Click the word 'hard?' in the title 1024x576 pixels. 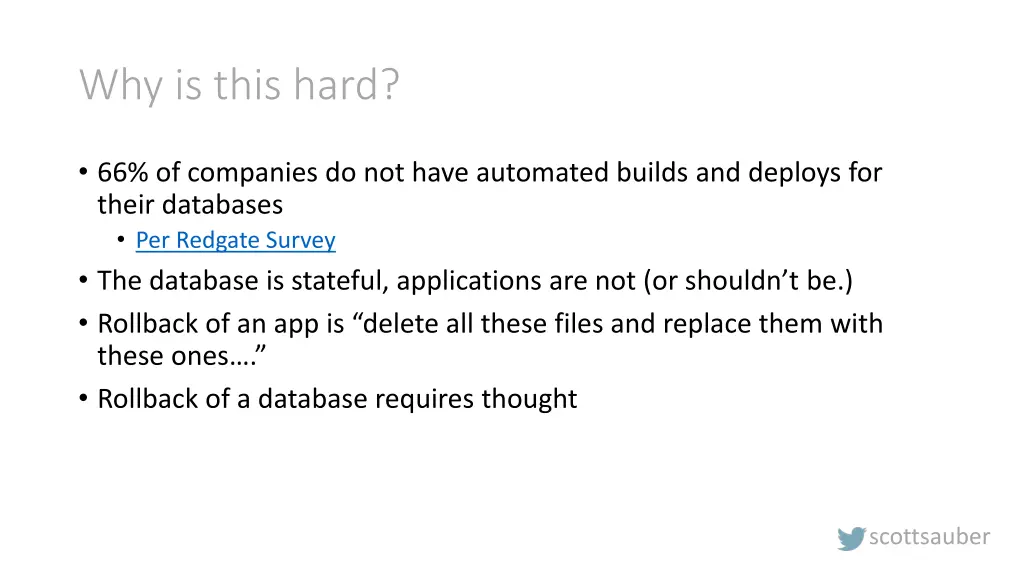click(x=345, y=85)
